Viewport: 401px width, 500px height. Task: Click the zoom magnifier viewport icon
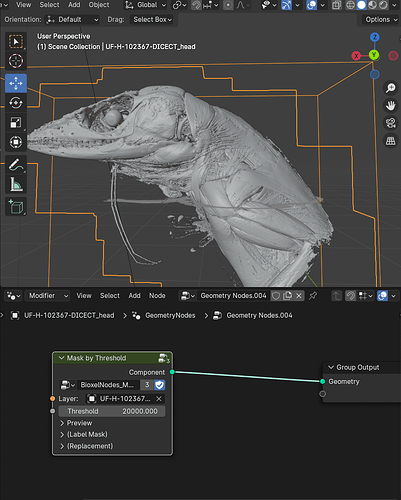(x=390, y=88)
